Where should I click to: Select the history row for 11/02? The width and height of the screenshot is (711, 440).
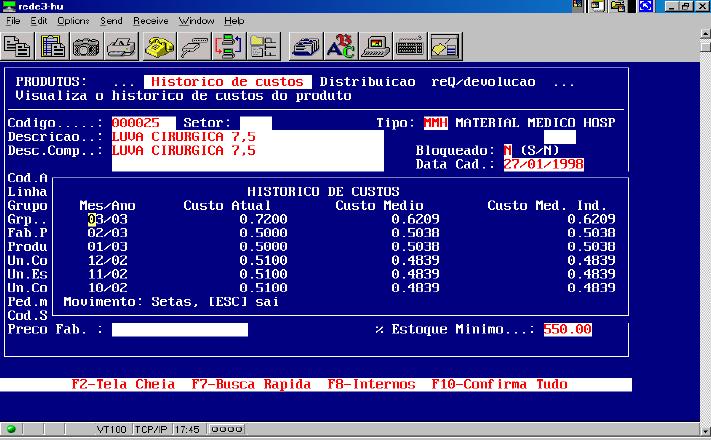tap(351, 274)
